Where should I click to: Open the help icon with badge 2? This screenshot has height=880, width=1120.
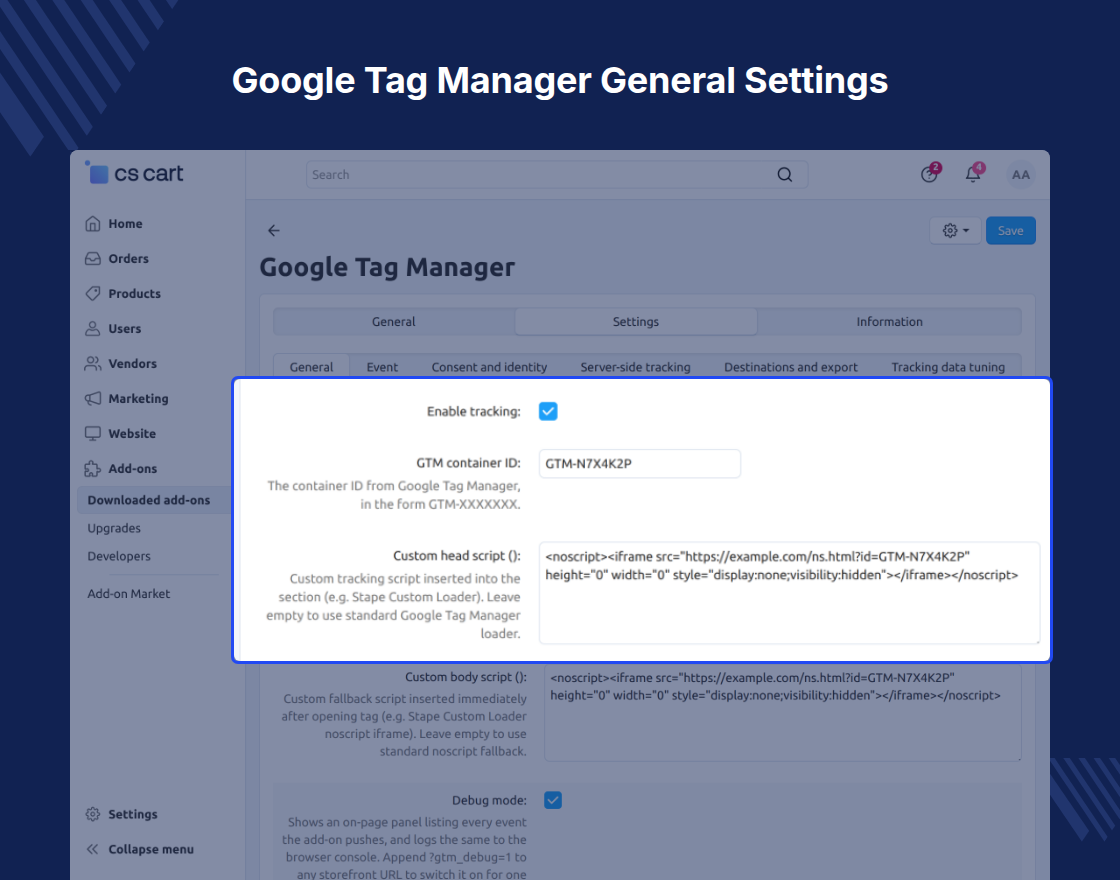(x=929, y=174)
